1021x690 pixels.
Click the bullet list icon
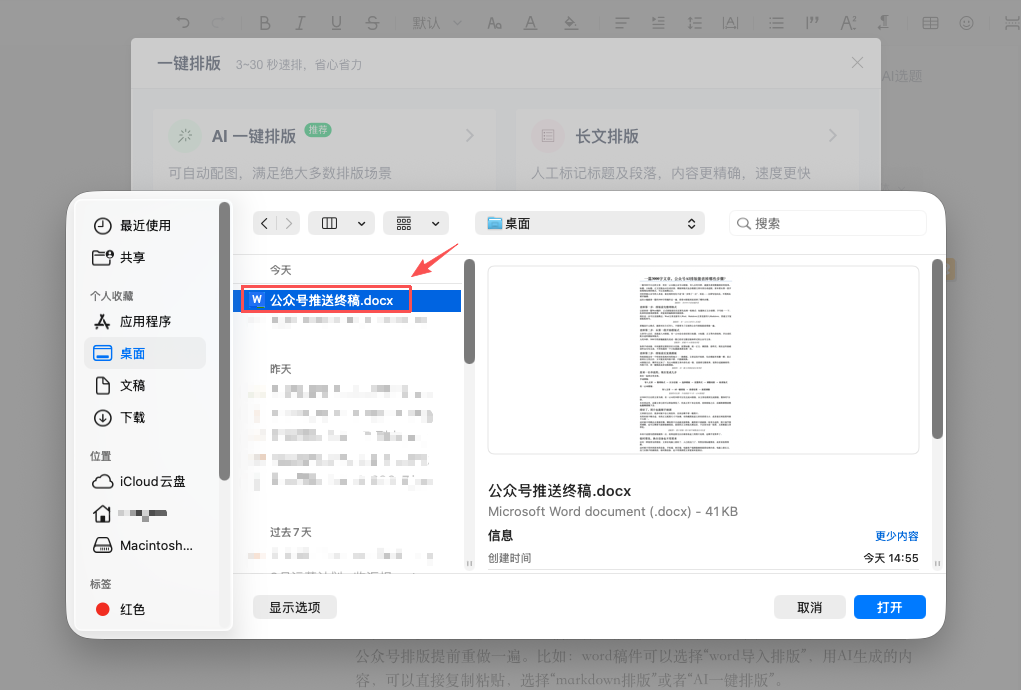(x=776, y=23)
